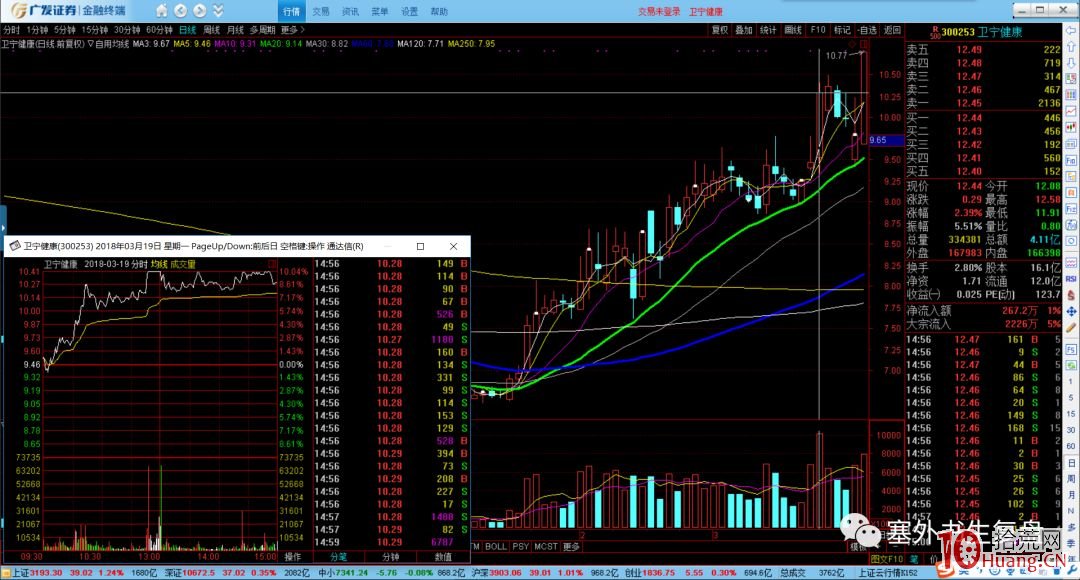Expand the double-chevron down icon in title bar

coord(218,10)
